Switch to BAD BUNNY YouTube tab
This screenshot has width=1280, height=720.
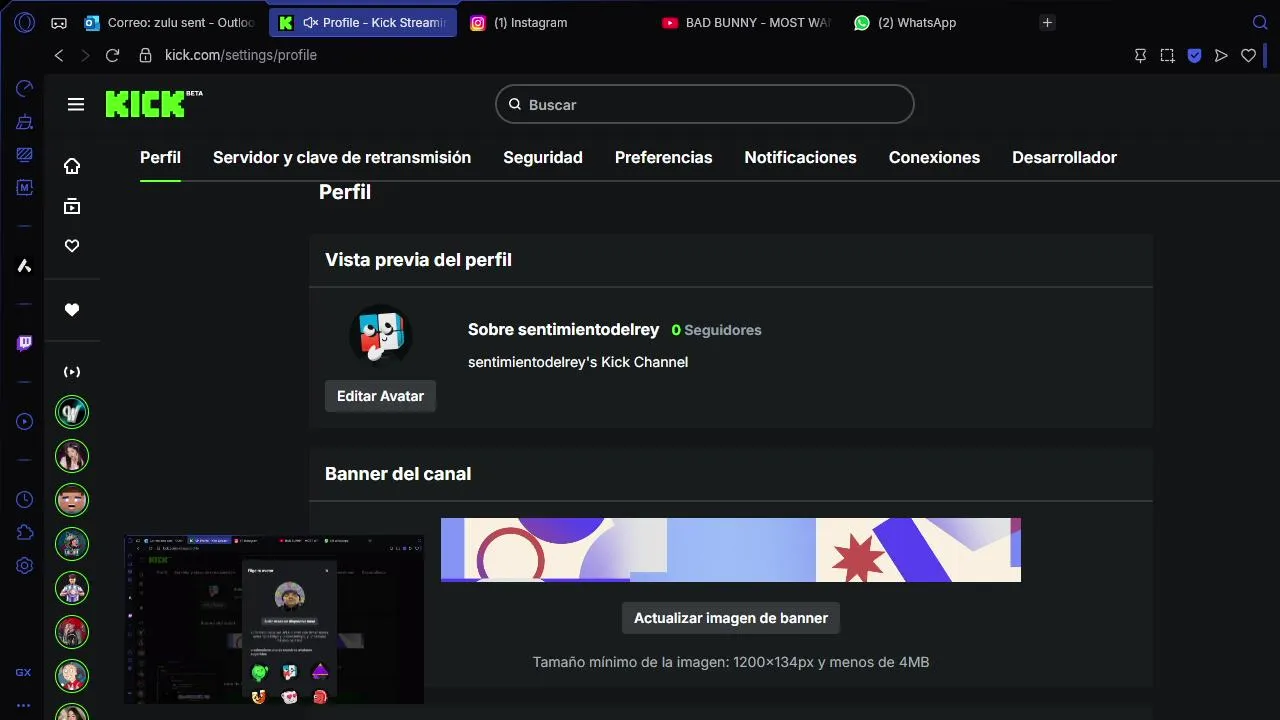point(746,22)
